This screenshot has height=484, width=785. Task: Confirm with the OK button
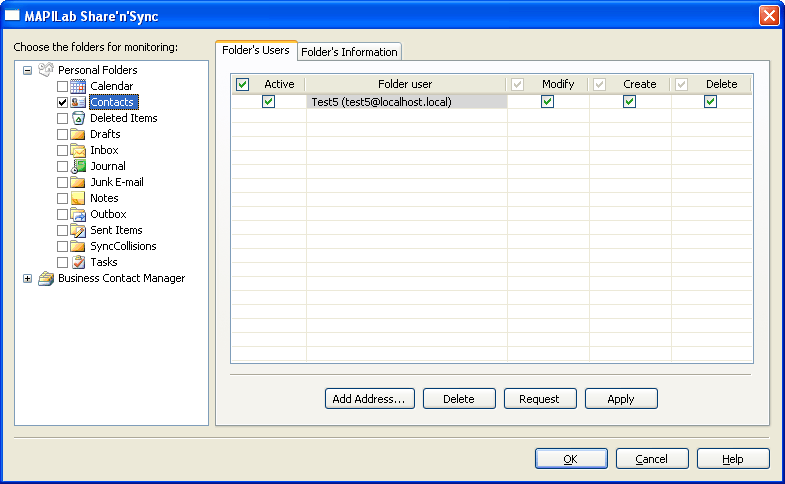tap(571, 459)
